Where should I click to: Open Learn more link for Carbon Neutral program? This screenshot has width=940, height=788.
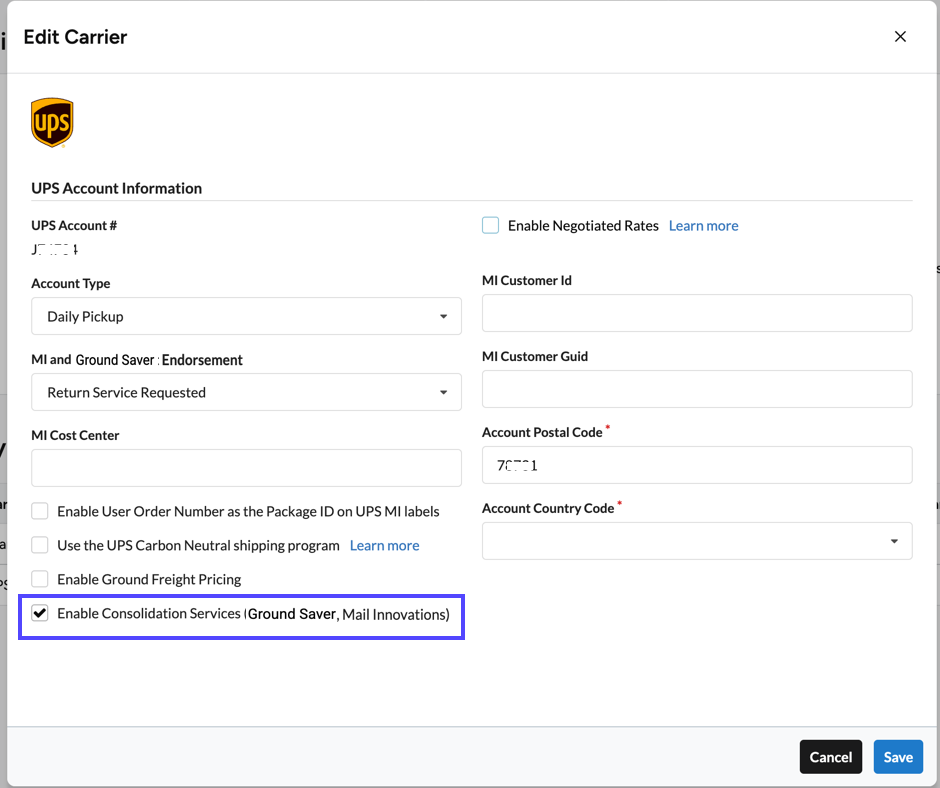point(384,546)
